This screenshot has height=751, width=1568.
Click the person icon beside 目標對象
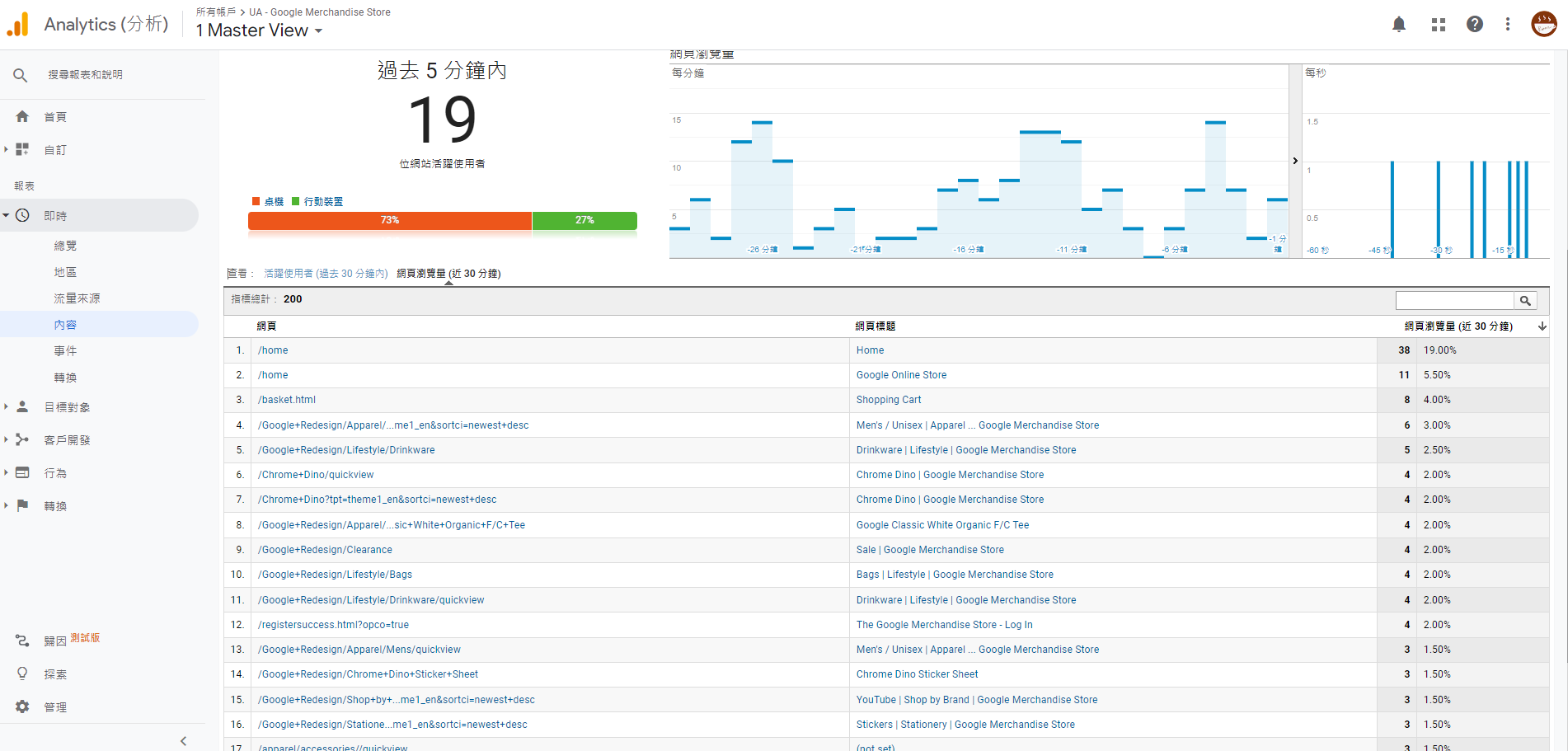pyautogui.click(x=22, y=406)
